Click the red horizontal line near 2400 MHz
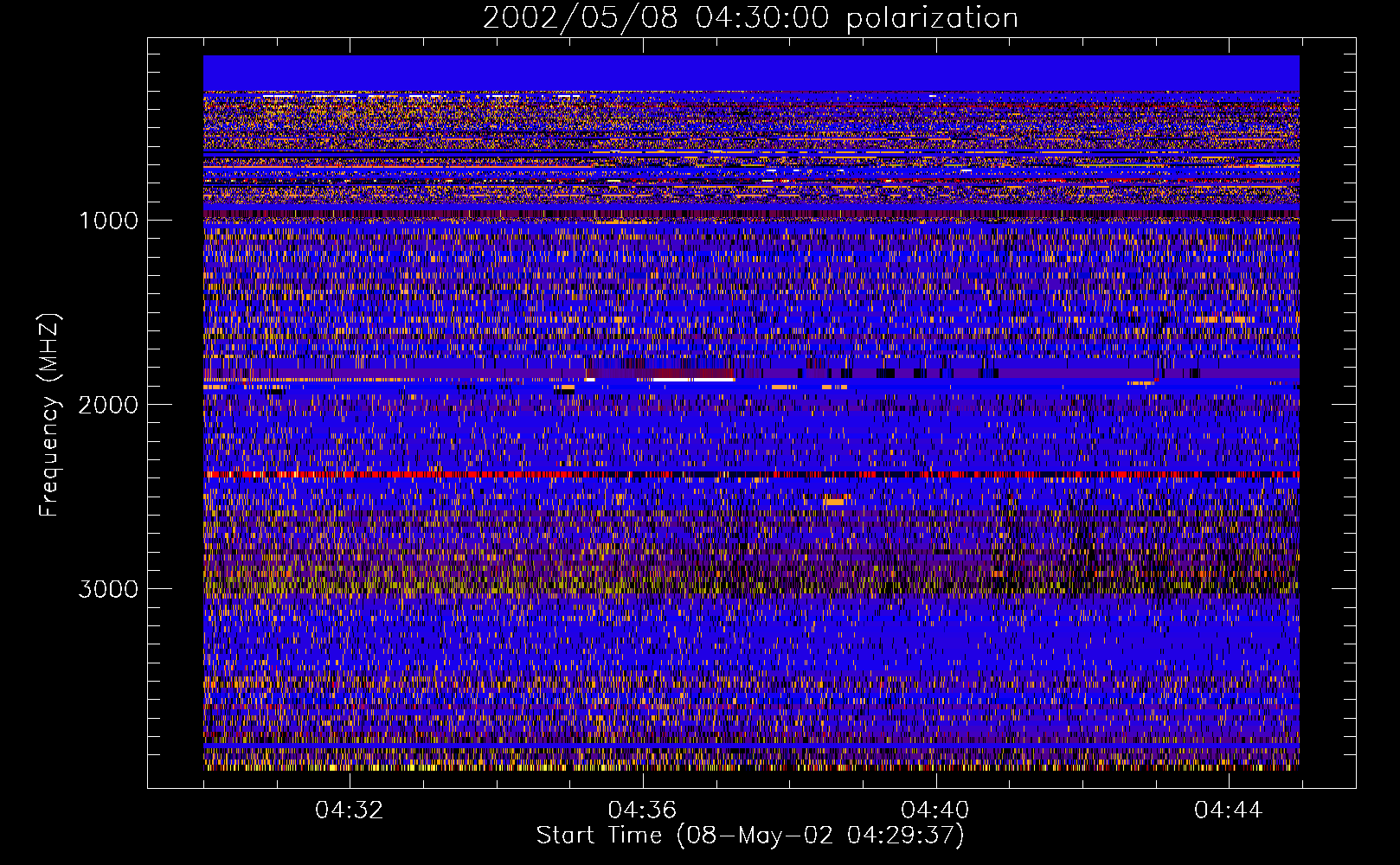The height and width of the screenshot is (865, 1400). pos(751,475)
